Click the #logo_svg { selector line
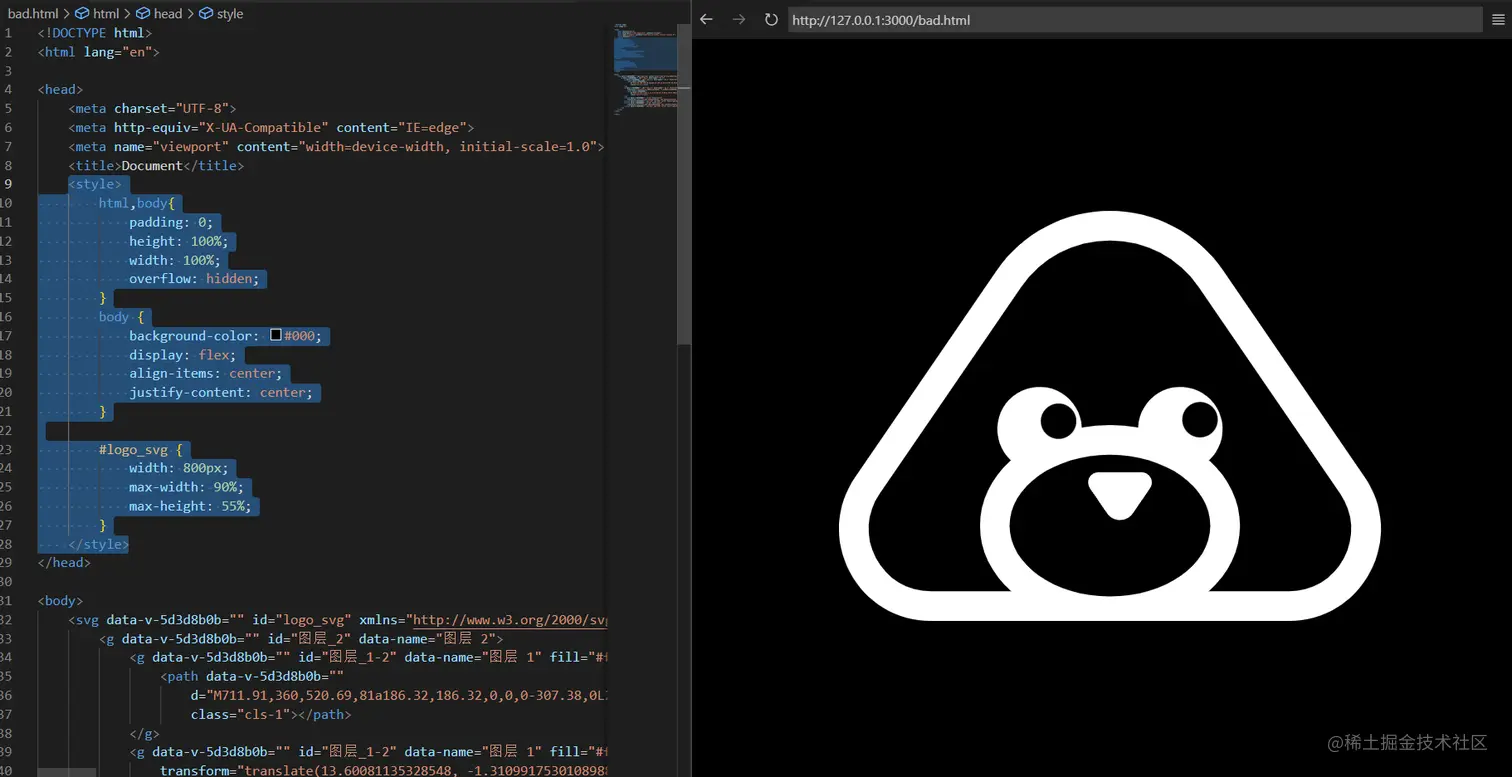Viewport: 1512px width, 777px height. [x=141, y=450]
